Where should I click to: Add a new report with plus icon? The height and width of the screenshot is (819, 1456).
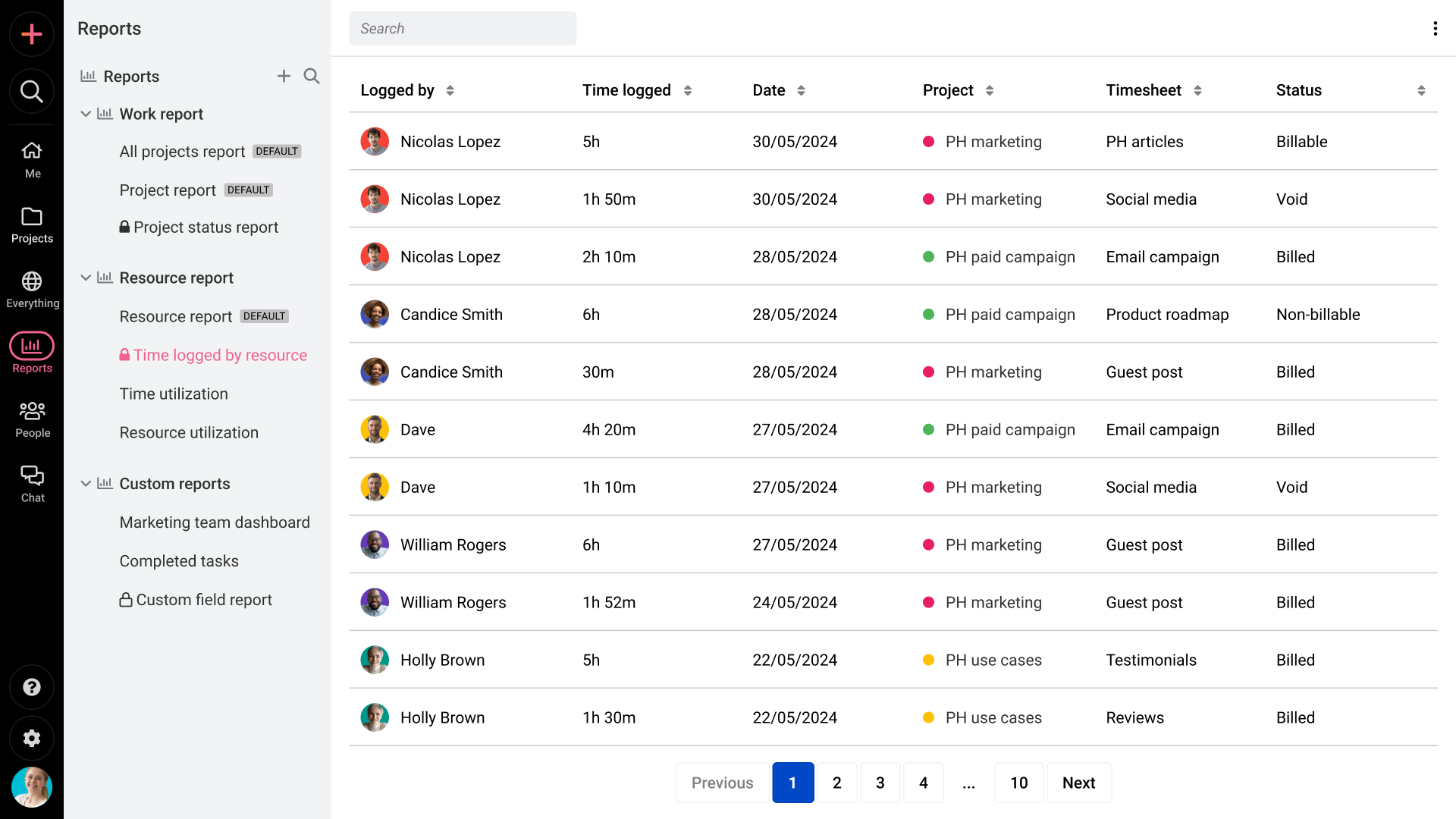284,76
